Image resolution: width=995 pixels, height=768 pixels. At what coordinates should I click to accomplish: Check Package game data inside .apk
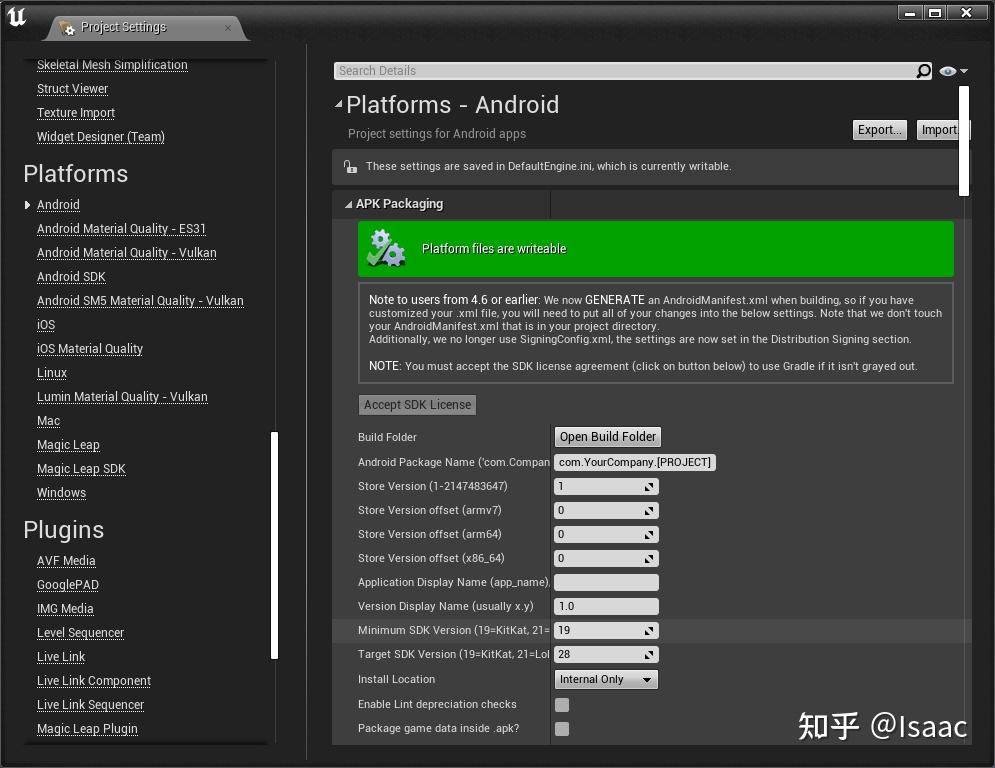point(562,729)
